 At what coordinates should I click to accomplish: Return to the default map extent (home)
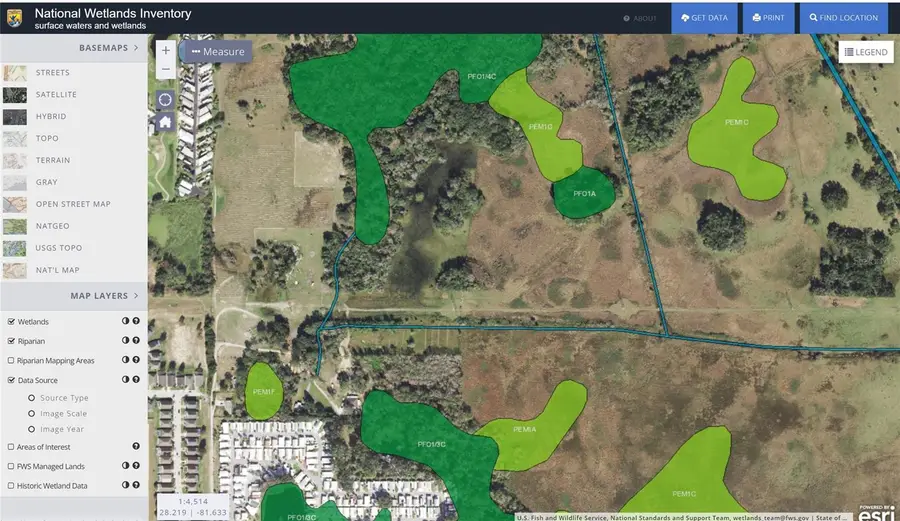(166, 122)
